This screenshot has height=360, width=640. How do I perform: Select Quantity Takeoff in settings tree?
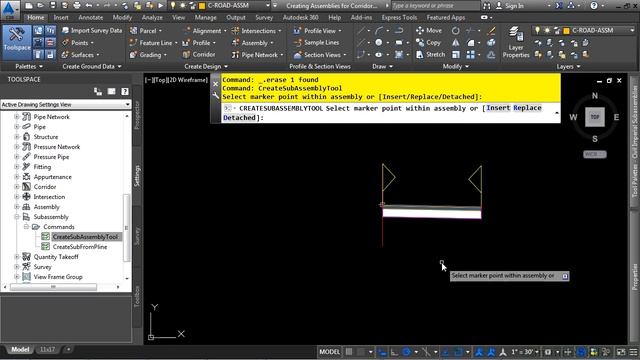56,257
